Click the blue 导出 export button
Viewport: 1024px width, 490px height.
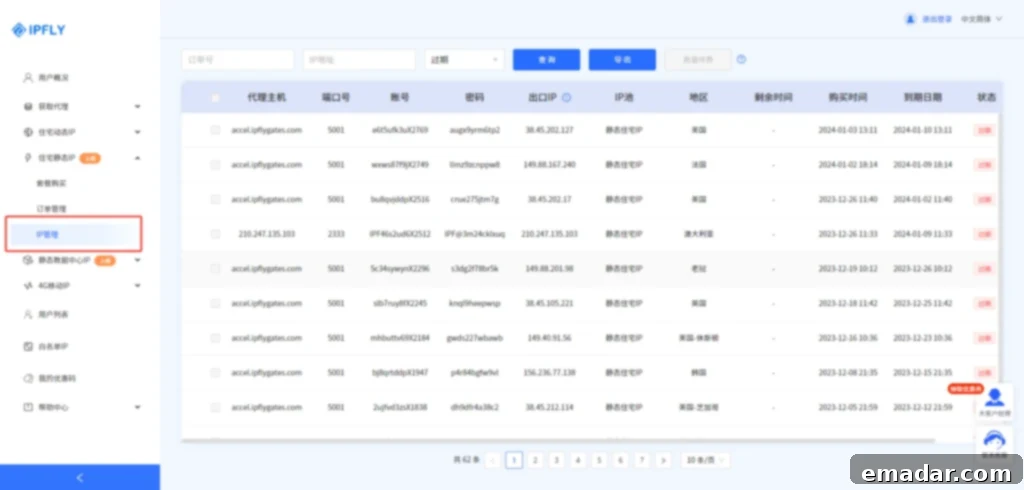coord(622,59)
